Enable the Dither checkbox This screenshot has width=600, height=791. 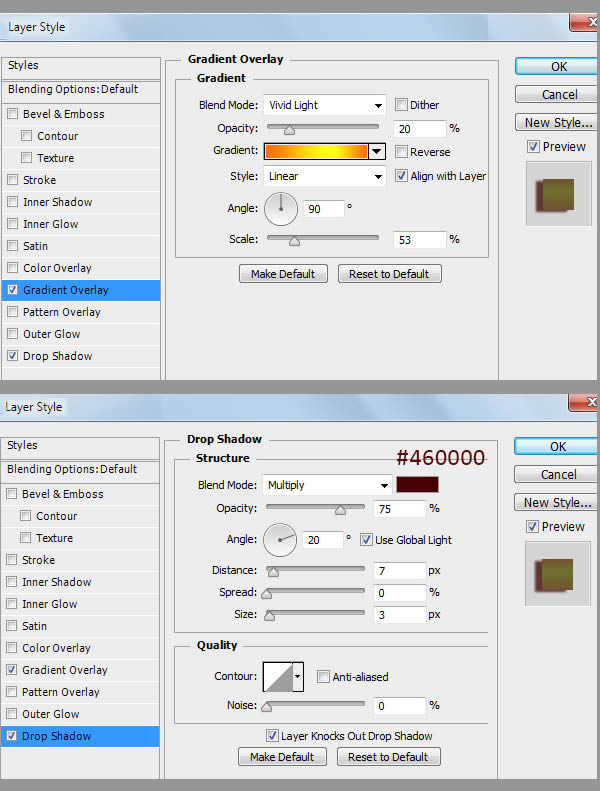(x=402, y=105)
